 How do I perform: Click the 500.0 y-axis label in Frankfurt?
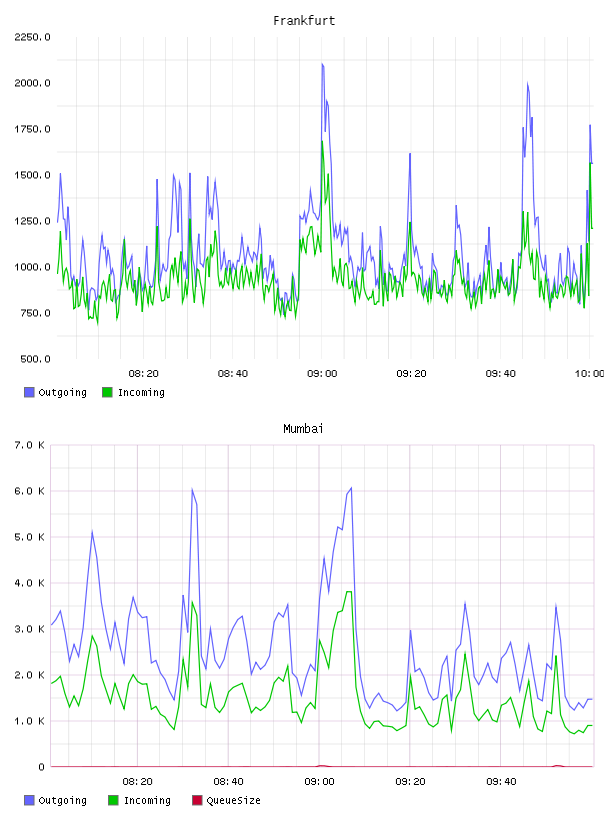[x=35, y=359]
